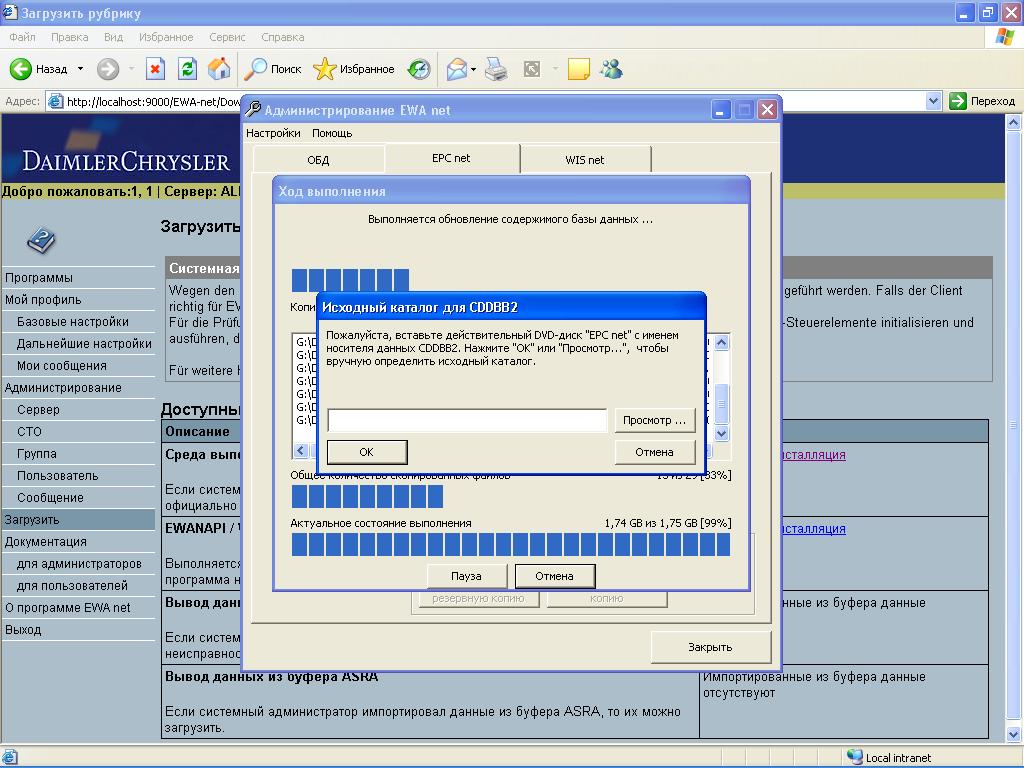
Task: Open Администрирование in the sidebar
Action: (63, 388)
